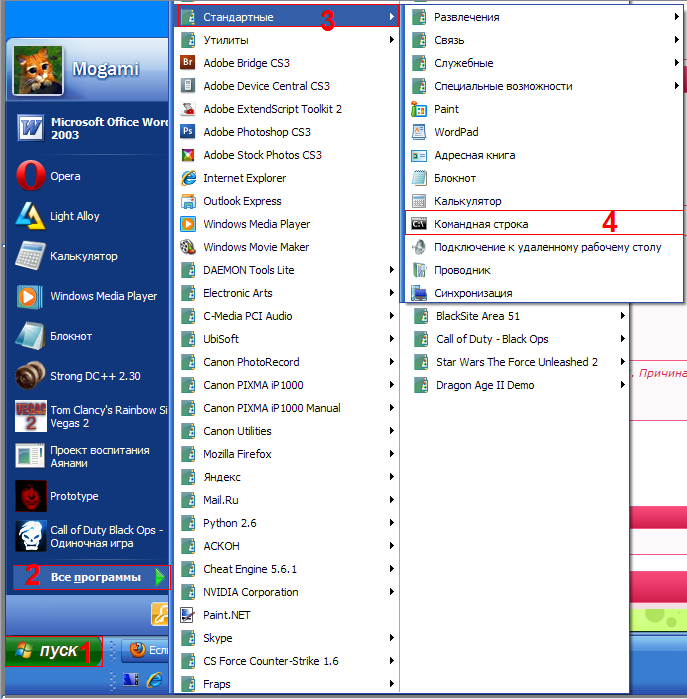
Task: Launch Strong DC++ 2.30 icon
Action: pyautogui.click(x=31, y=376)
